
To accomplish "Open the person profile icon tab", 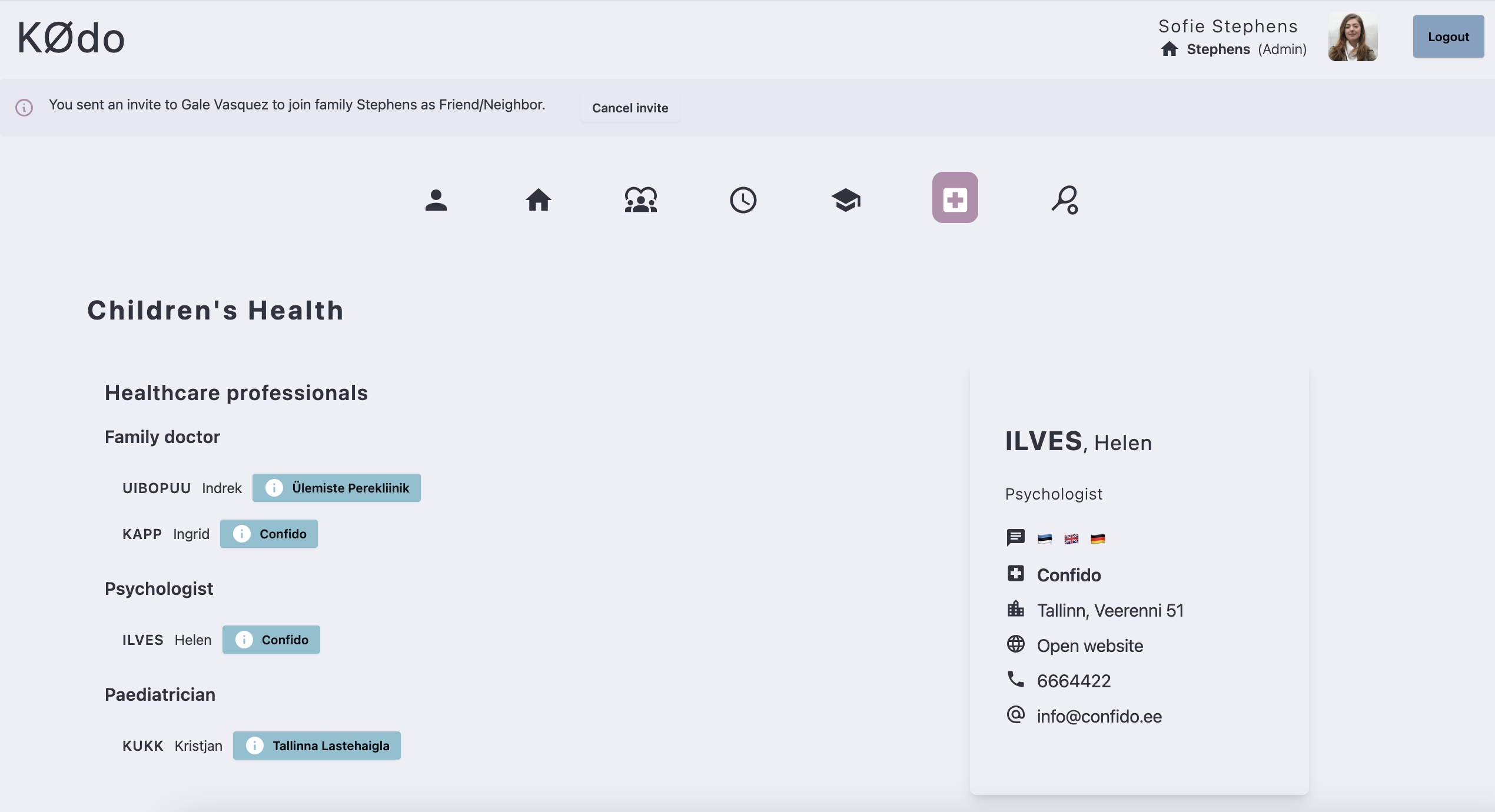I will pos(436,200).
